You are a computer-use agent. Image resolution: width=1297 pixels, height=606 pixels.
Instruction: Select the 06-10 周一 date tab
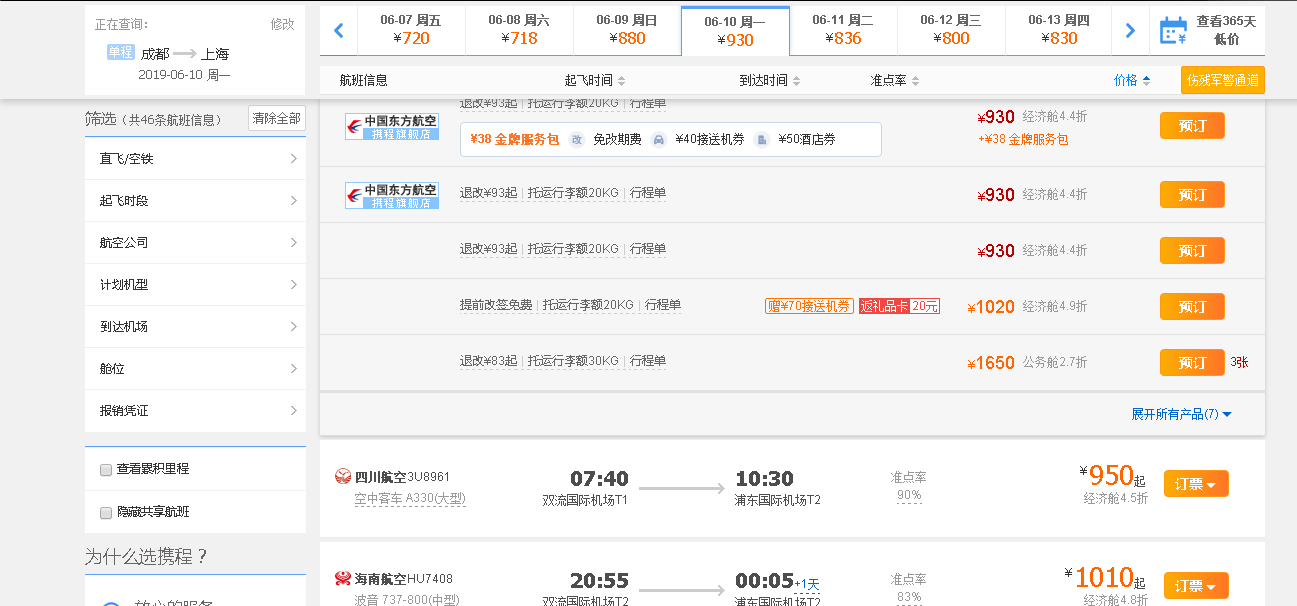pyautogui.click(x=735, y=31)
